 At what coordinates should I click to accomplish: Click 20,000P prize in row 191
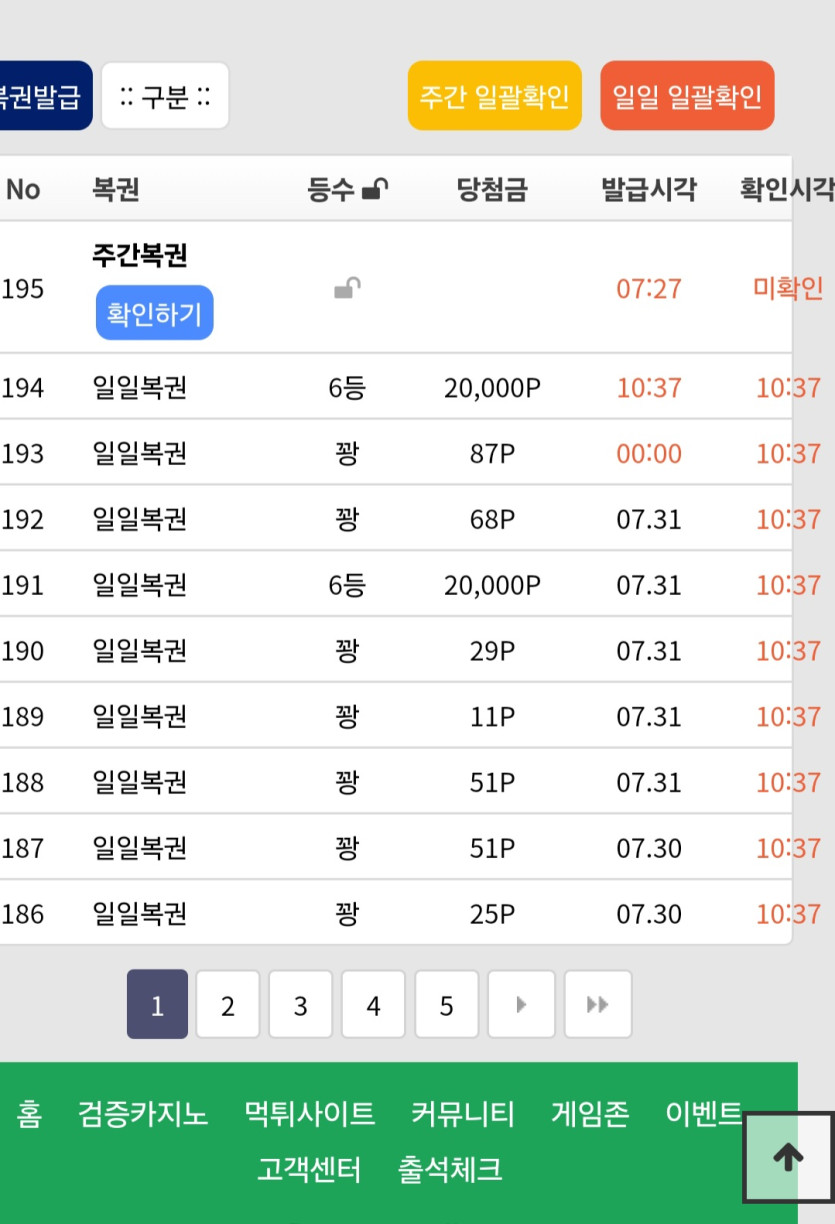tap(492, 585)
